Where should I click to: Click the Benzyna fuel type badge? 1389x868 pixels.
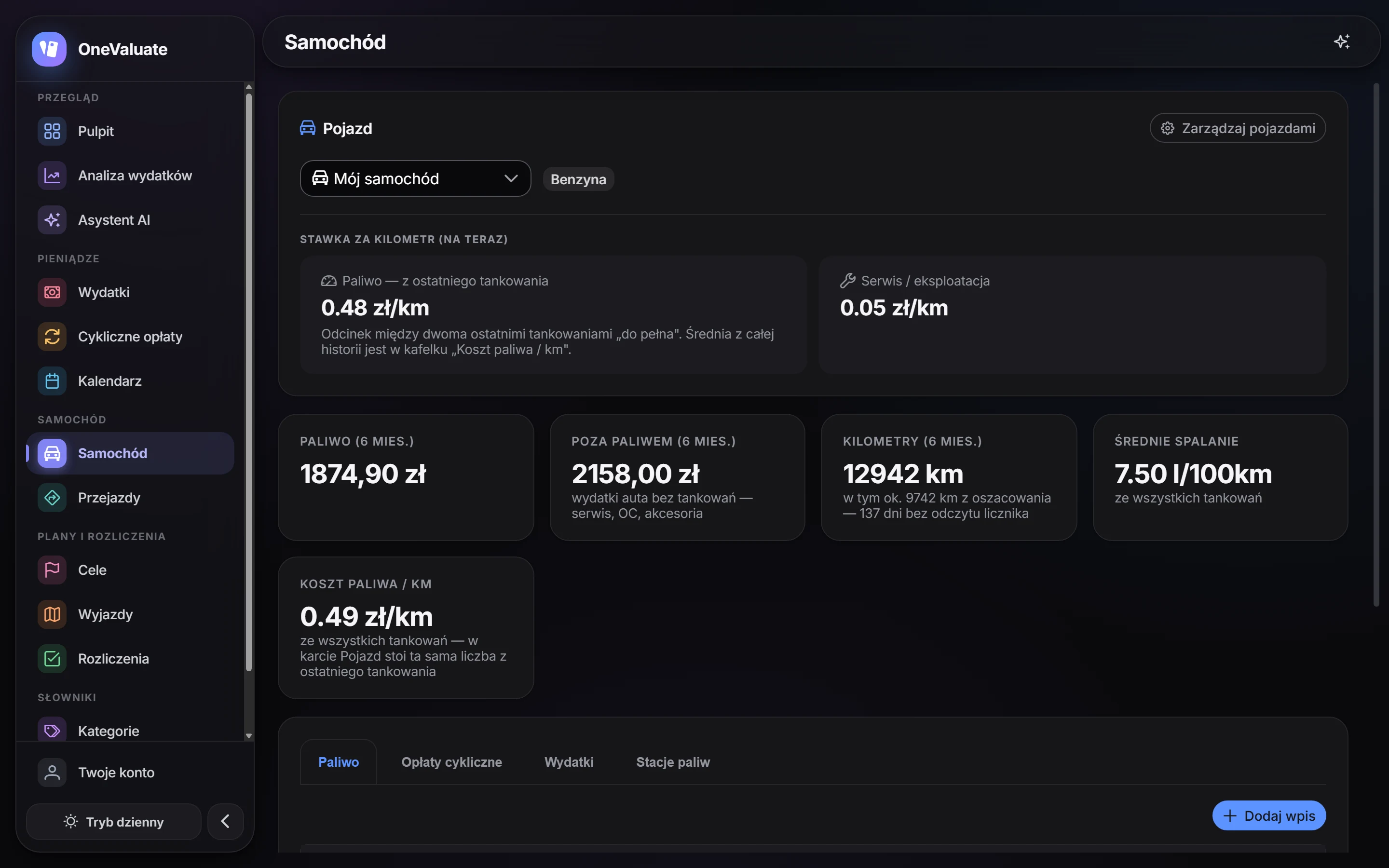[579, 179]
